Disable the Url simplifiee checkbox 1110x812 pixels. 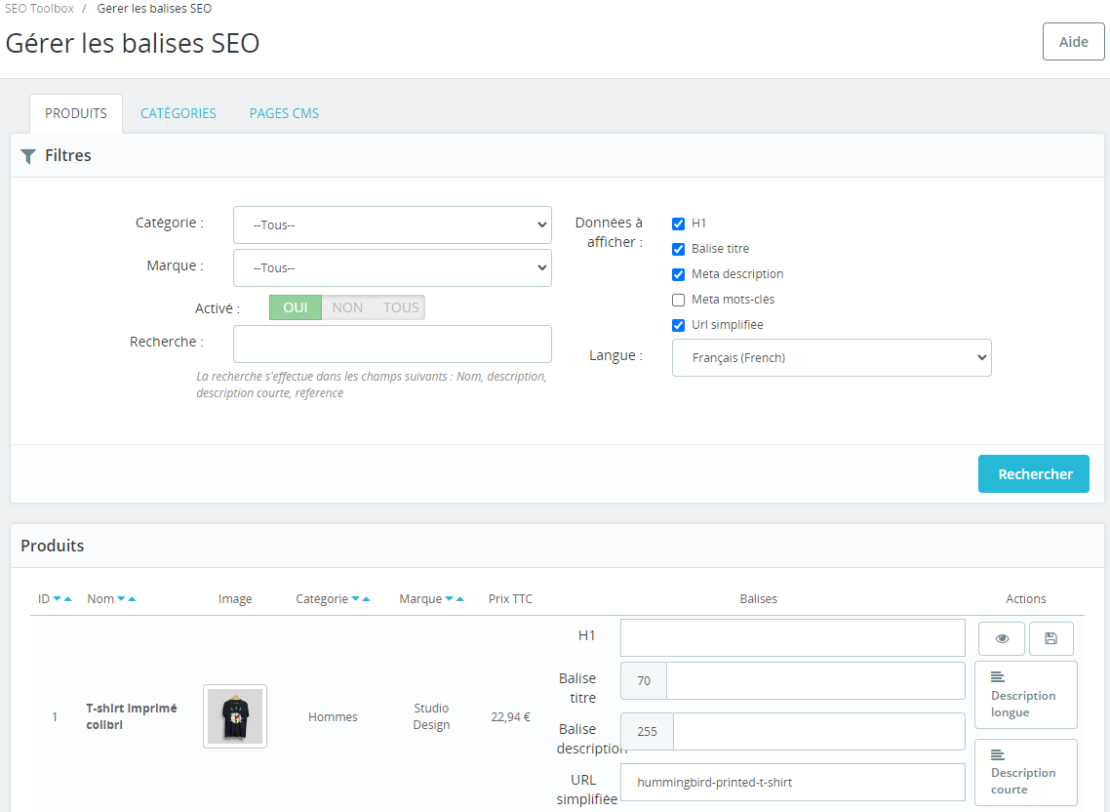pos(678,324)
